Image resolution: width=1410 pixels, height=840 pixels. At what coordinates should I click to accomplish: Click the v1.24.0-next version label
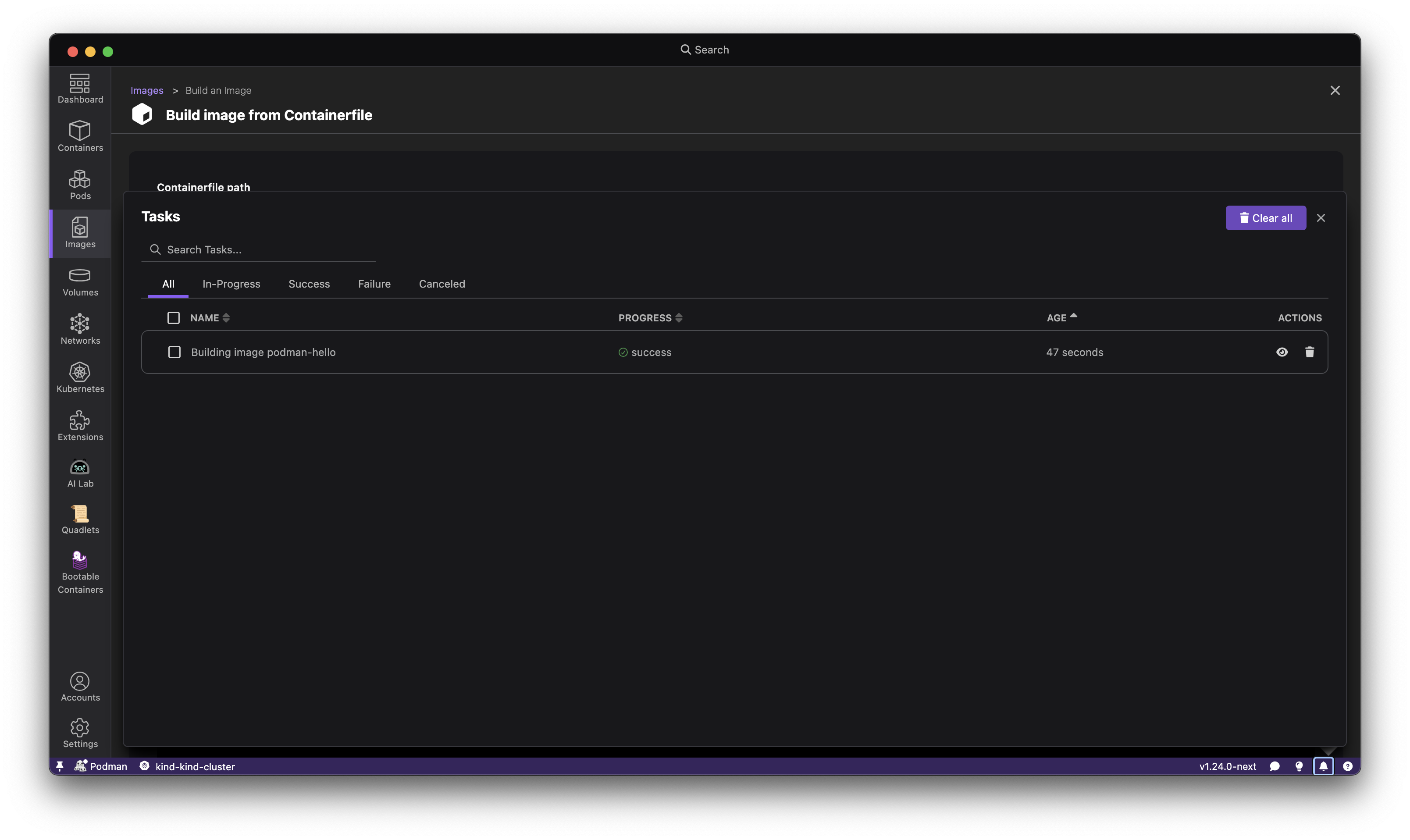click(1228, 766)
